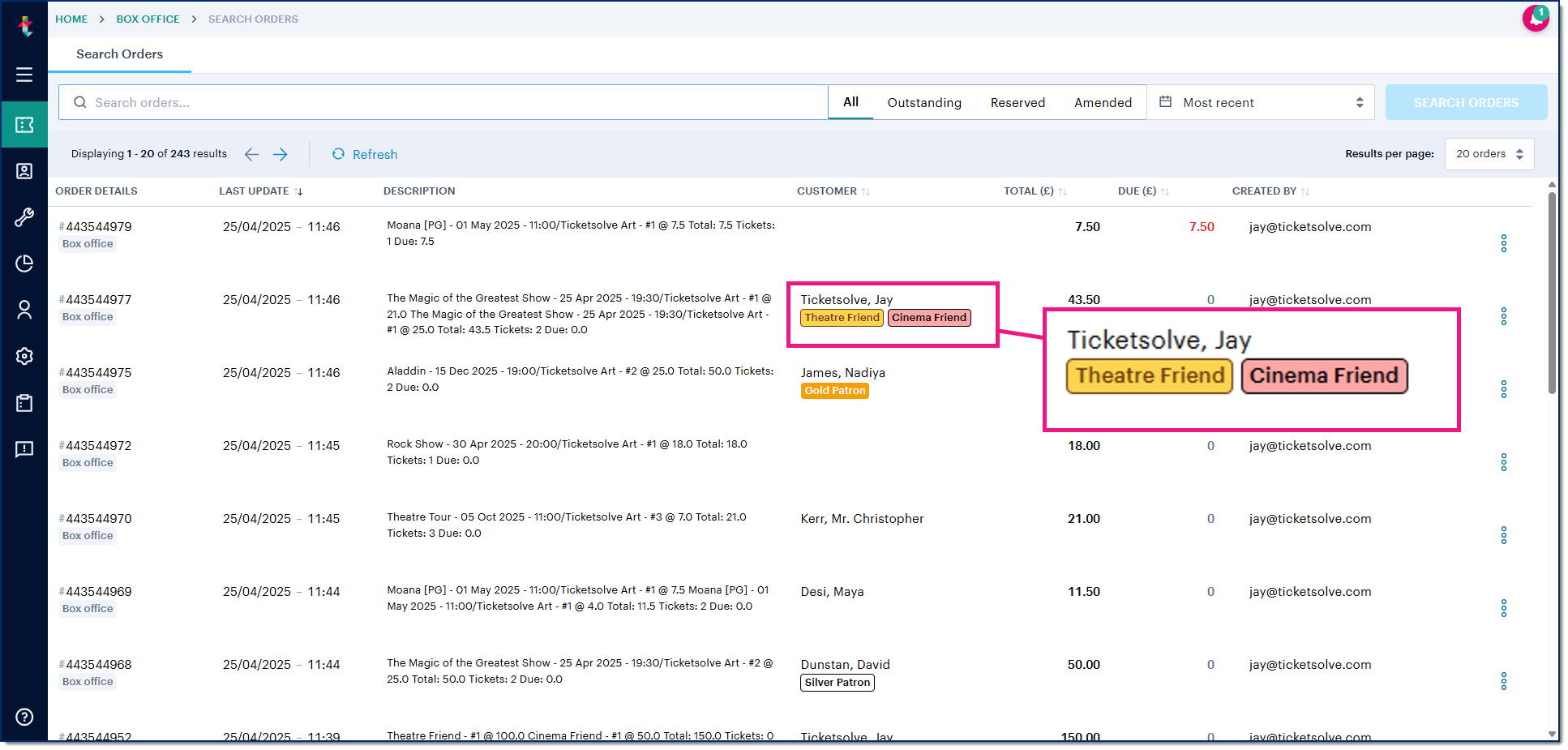Click order number 443544975
This screenshot has height=750, width=1568.
(x=96, y=373)
